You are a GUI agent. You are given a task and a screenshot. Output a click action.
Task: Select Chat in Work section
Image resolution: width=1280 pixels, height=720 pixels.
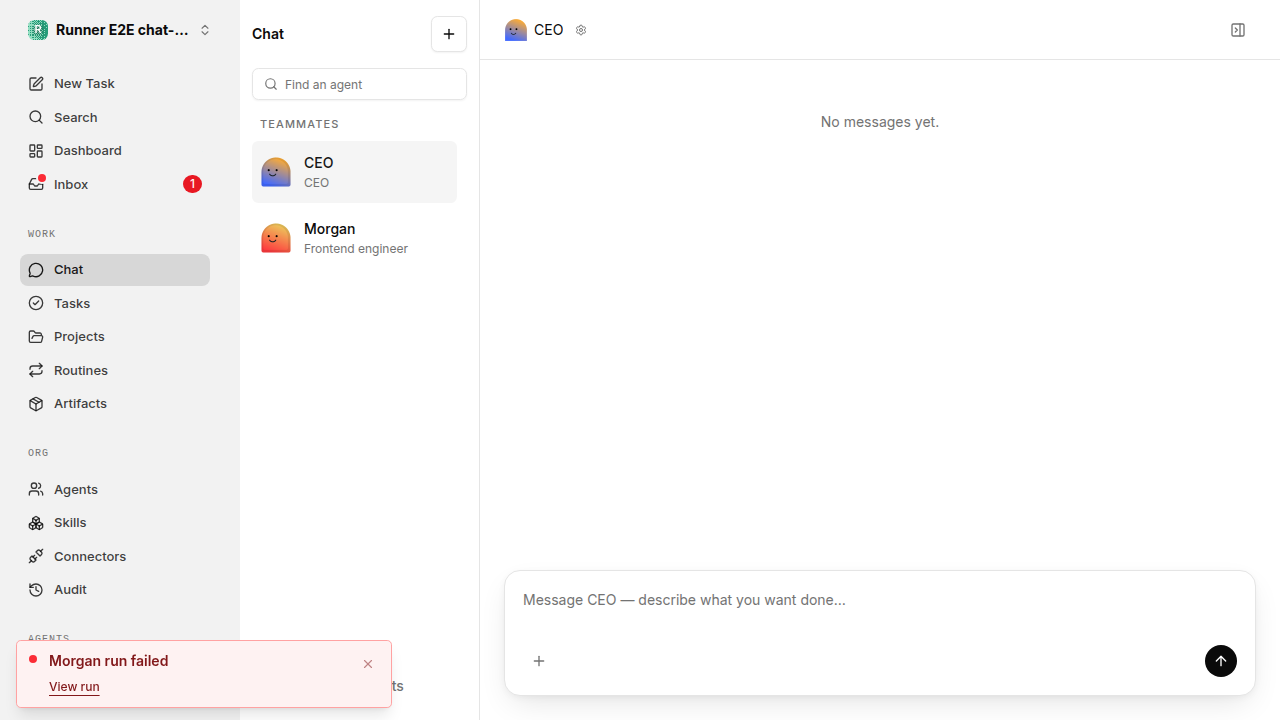[x=115, y=270]
